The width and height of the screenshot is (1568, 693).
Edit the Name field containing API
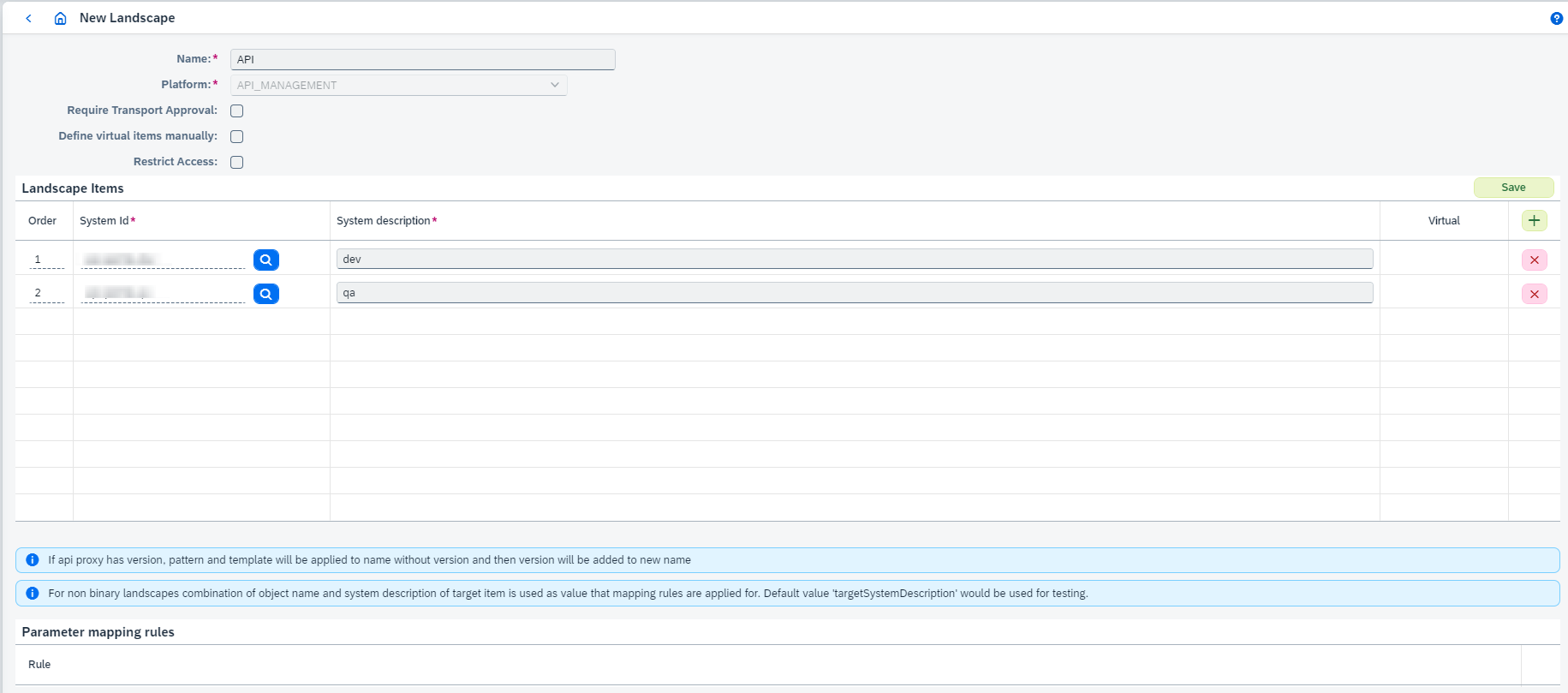[422, 59]
